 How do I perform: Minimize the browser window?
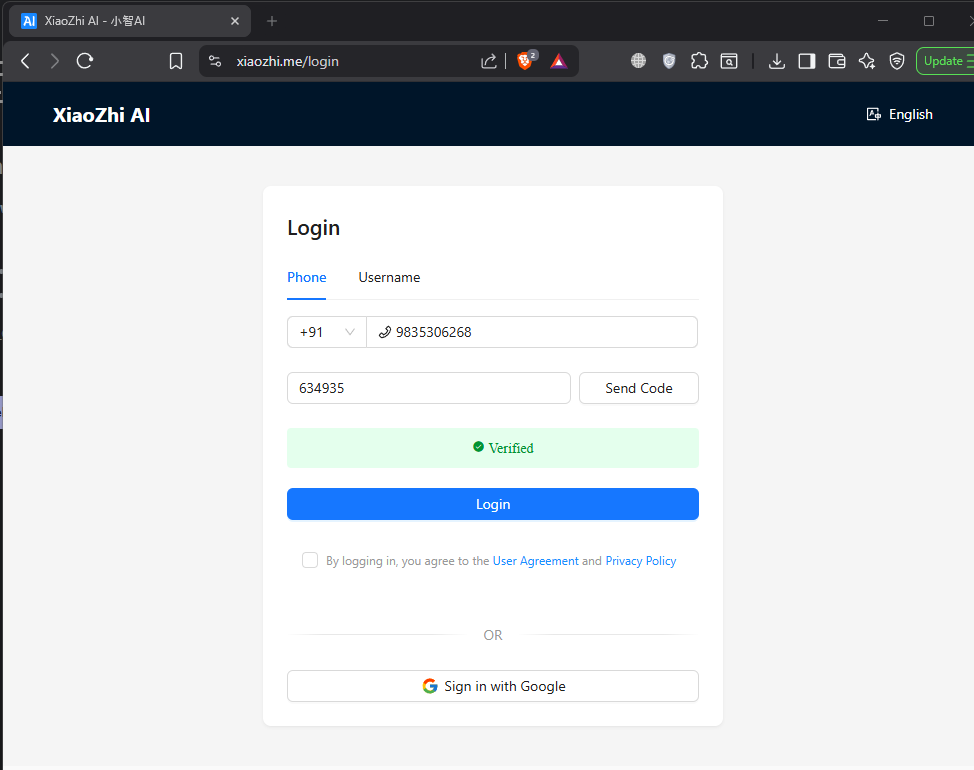point(883,20)
